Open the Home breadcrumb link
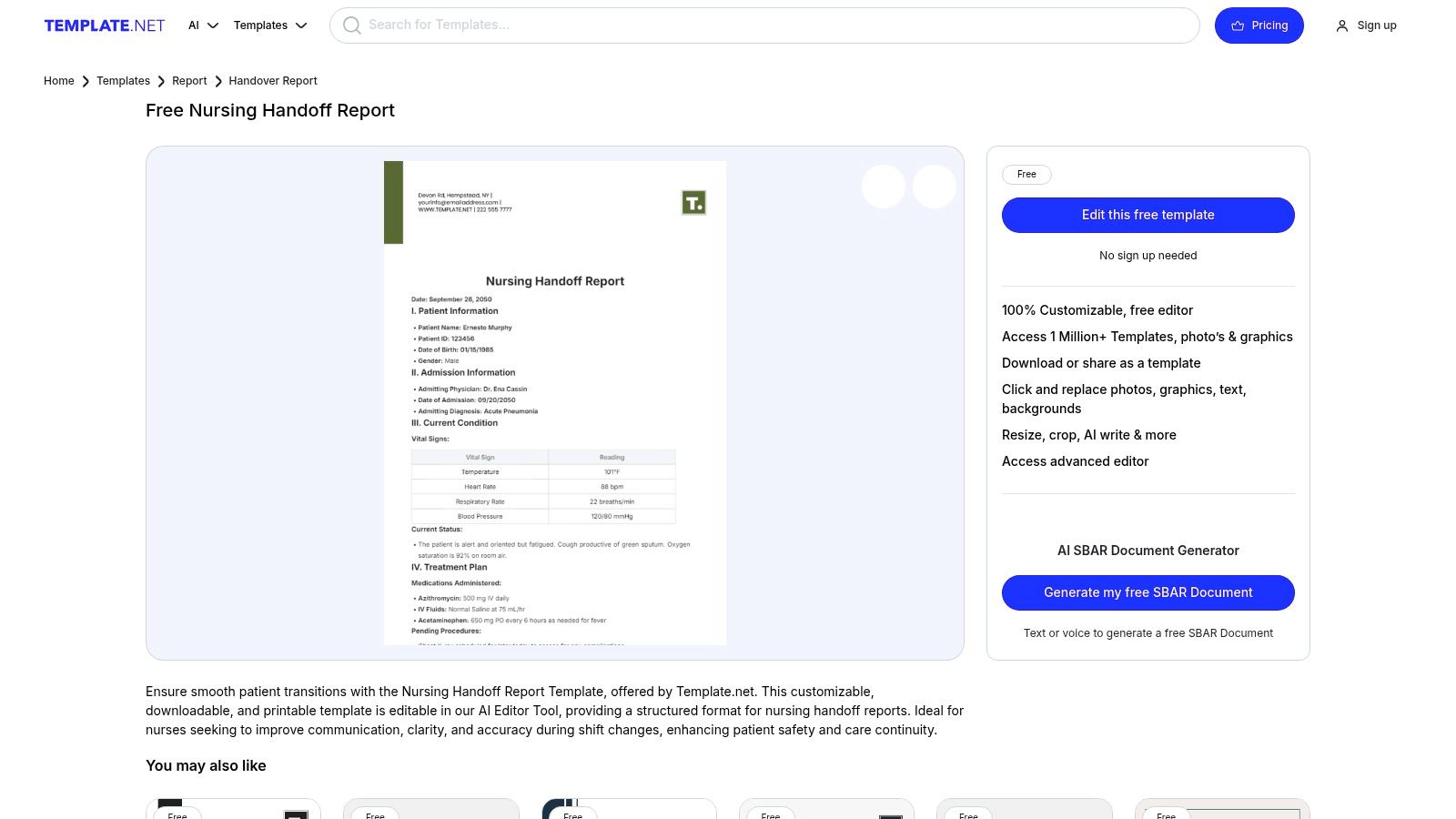Viewport: 1456px width, 819px height. (x=58, y=81)
